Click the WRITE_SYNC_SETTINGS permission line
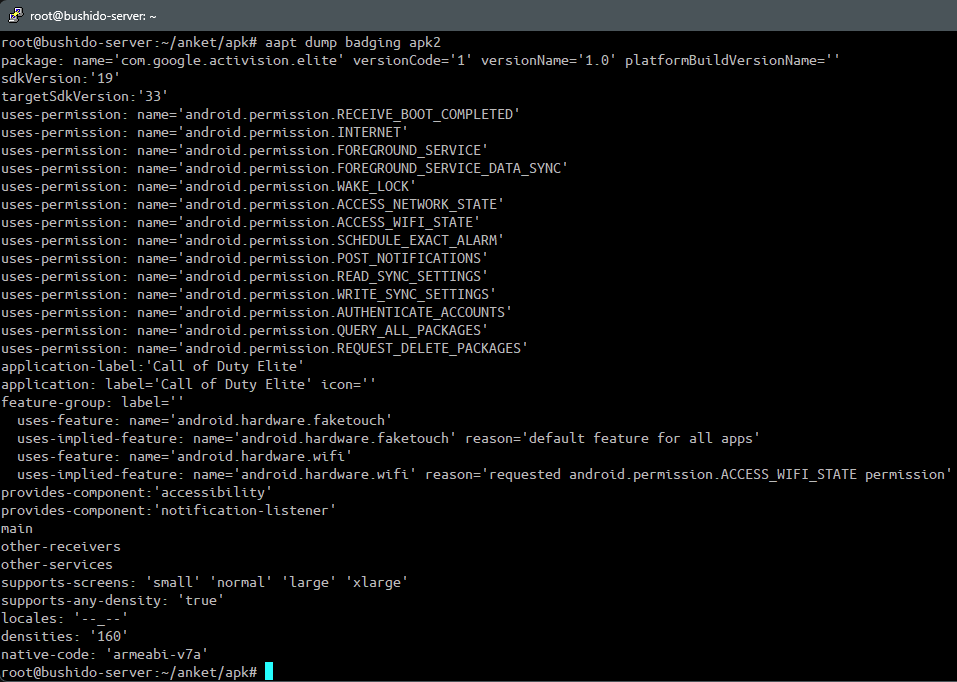This screenshot has height=682, width=957. tap(248, 294)
